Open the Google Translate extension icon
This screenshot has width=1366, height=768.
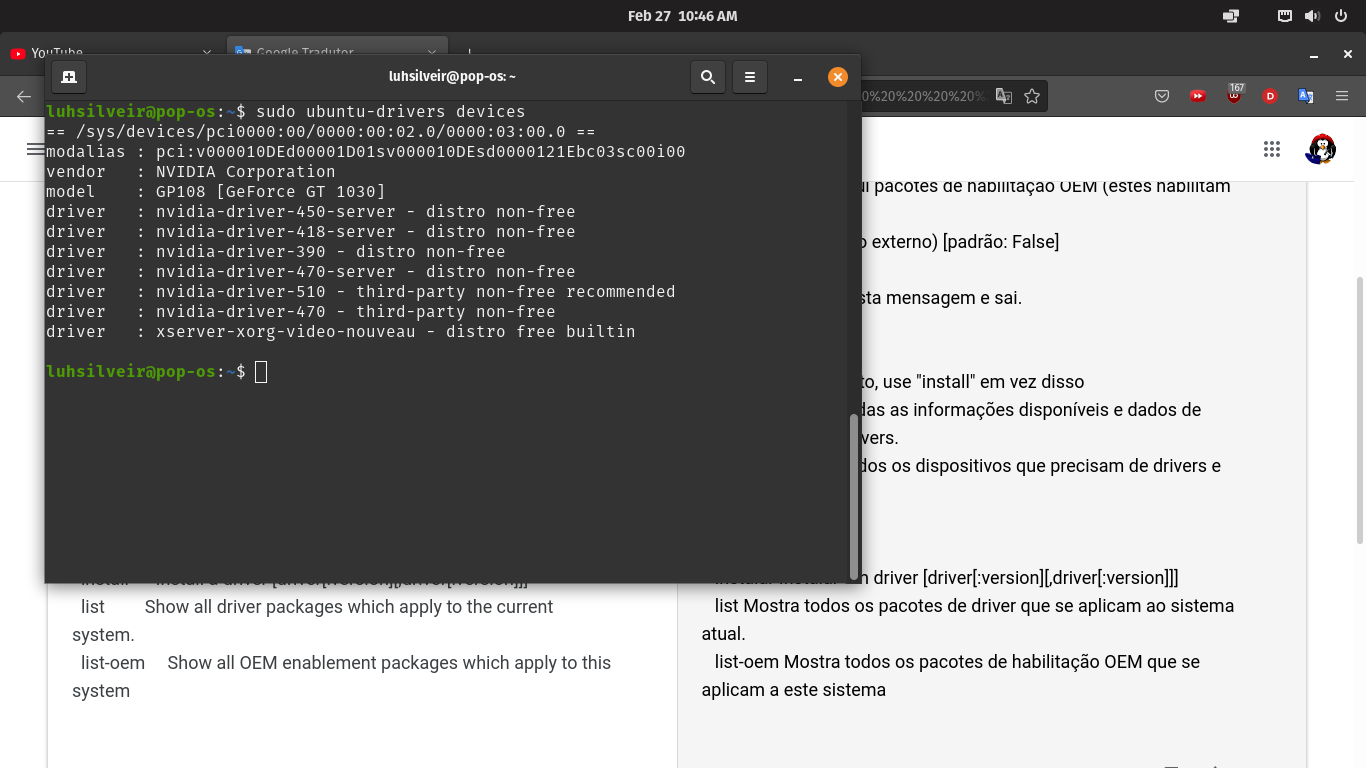click(x=1305, y=96)
